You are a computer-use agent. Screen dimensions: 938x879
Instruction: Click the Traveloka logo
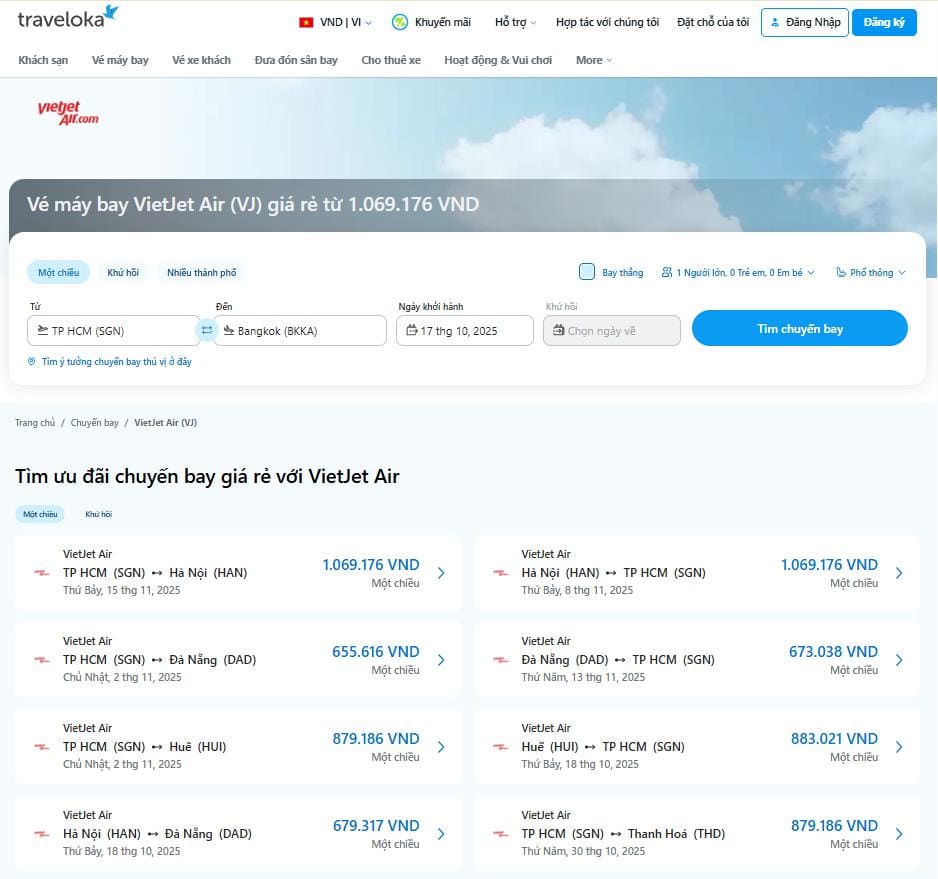click(68, 18)
